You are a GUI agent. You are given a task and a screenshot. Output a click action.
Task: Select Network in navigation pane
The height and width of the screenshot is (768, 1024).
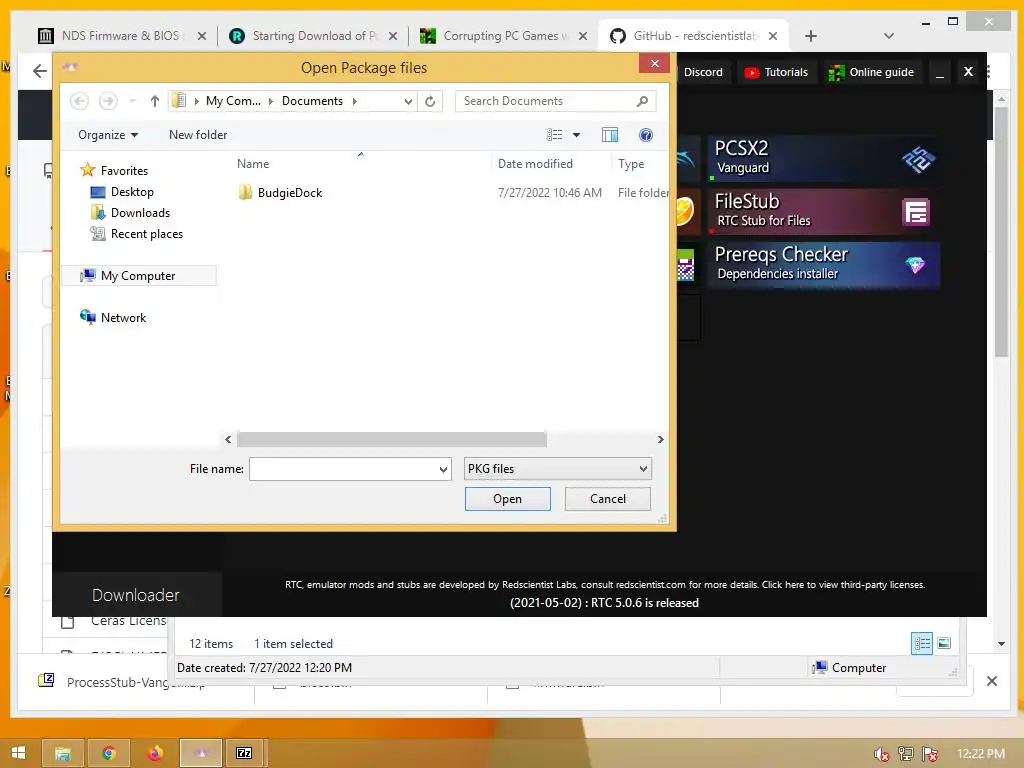123,318
